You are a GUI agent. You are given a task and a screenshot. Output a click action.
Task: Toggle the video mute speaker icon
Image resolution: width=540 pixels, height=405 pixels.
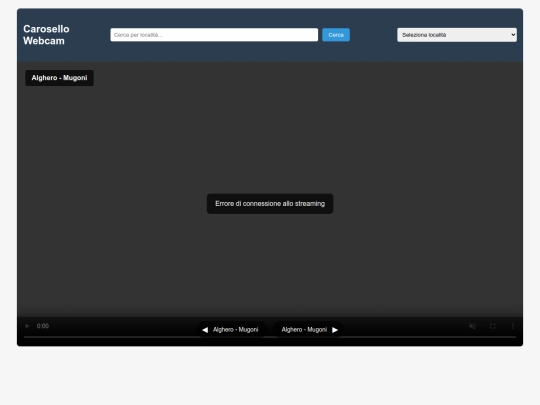(472, 326)
